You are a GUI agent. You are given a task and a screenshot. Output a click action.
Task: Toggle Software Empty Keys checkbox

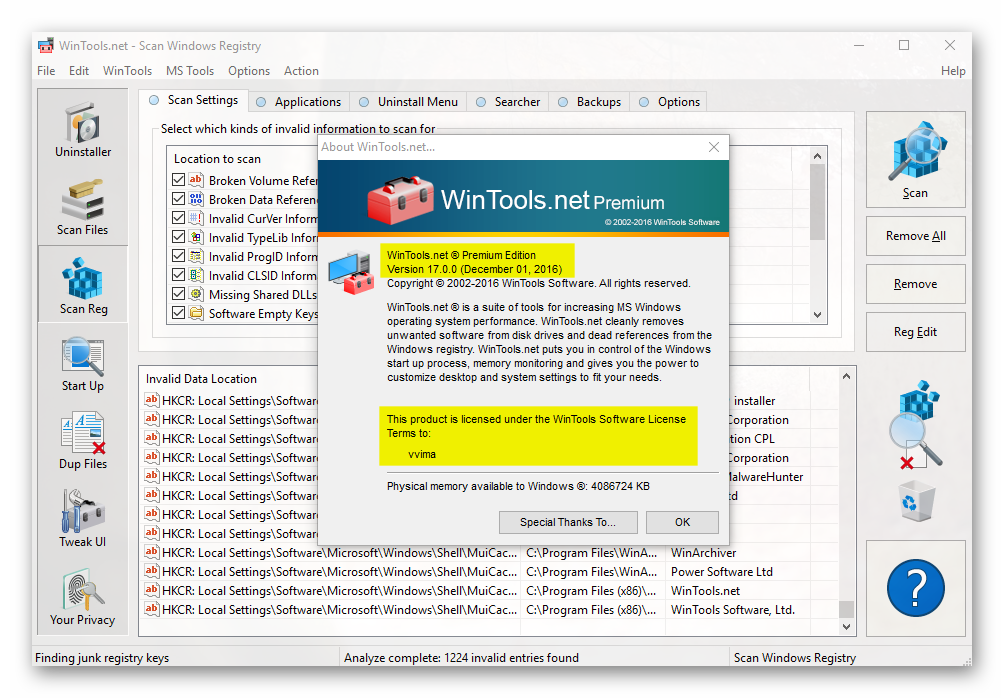pyautogui.click(x=179, y=313)
